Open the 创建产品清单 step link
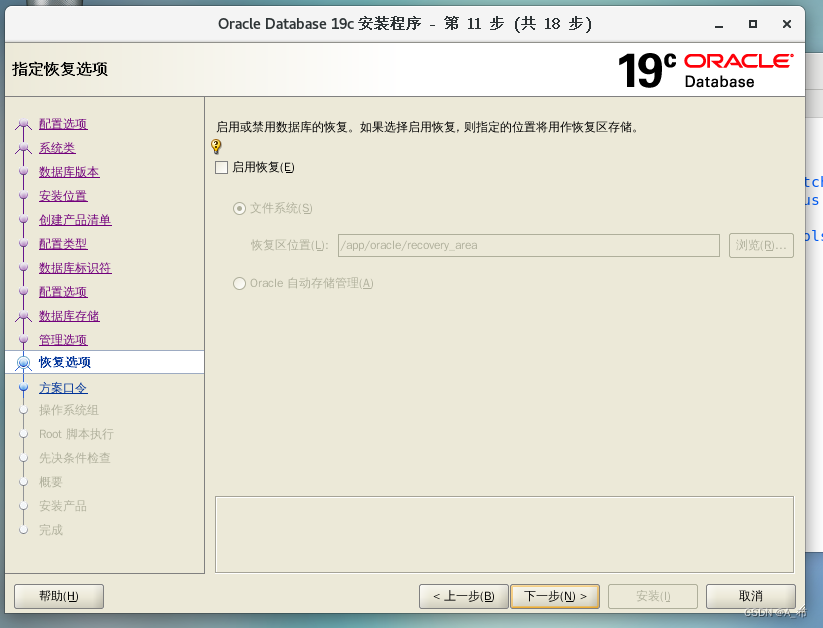This screenshot has height=628, width=823. pyautogui.click(x=75, y=220)
